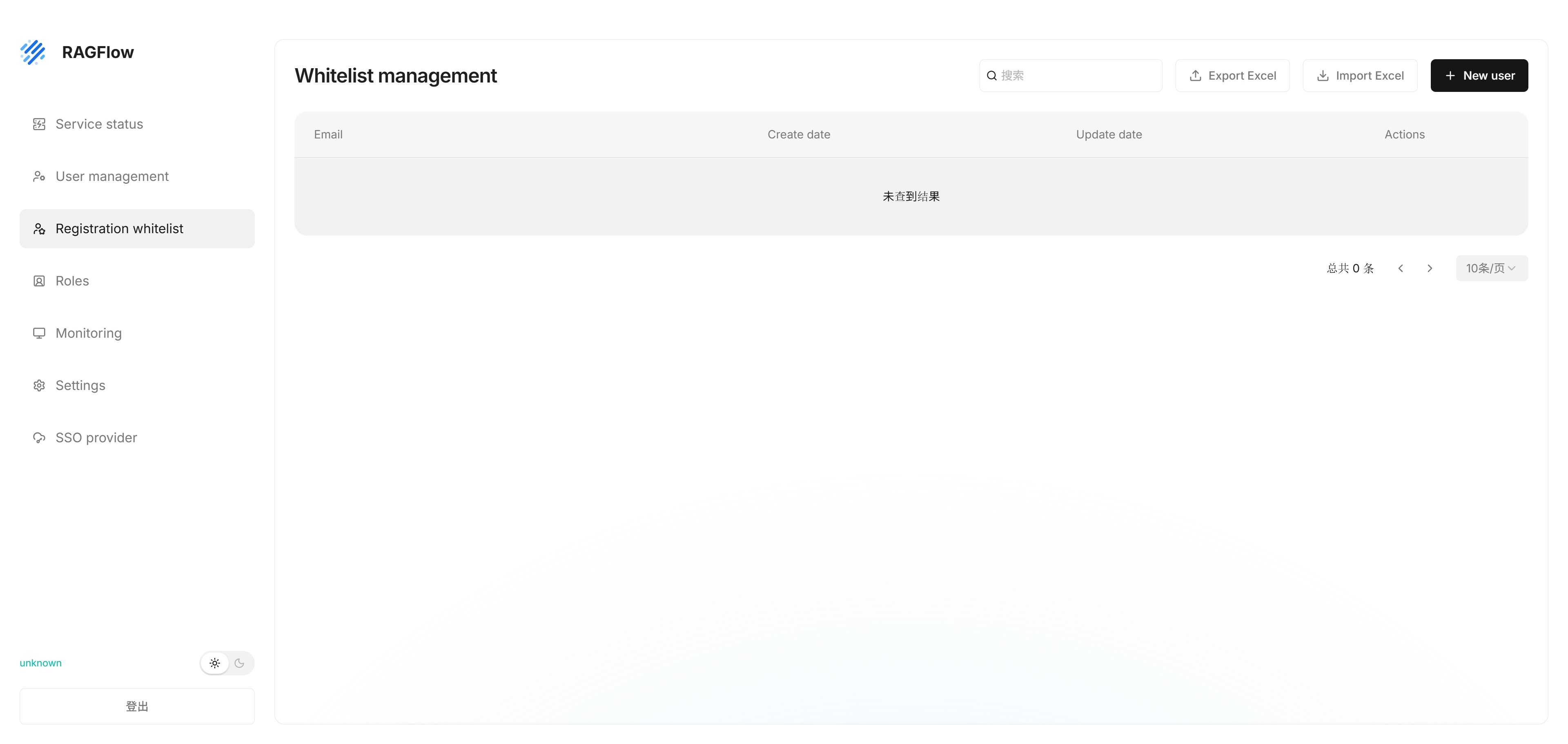This screenshot has height=744, width=1568.
Task: Click the Monitoring screen icon
Action: coord(39,334)
